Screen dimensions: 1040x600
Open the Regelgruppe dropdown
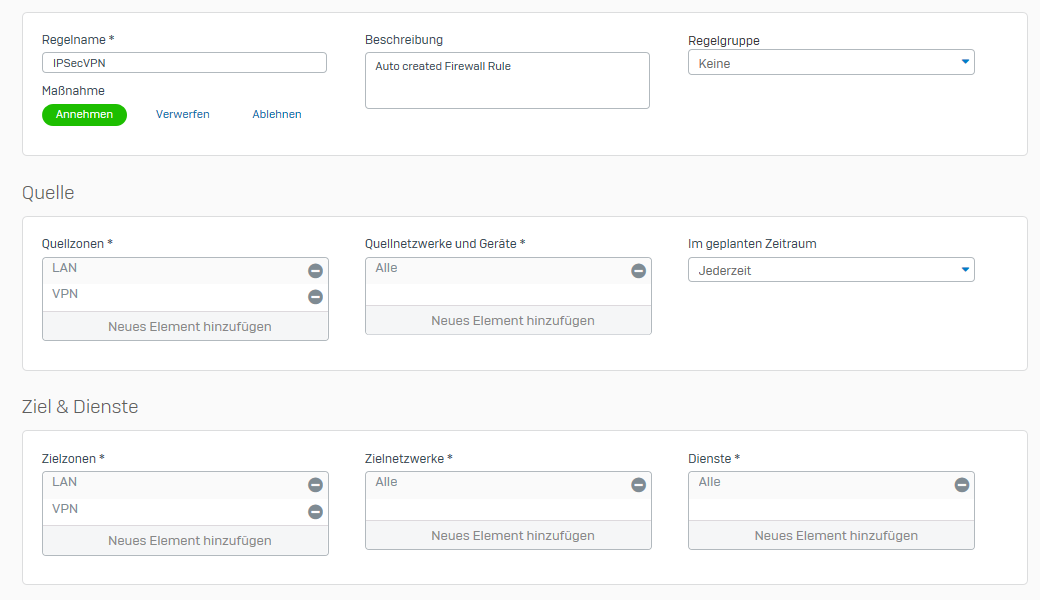(x=830, y=63)
